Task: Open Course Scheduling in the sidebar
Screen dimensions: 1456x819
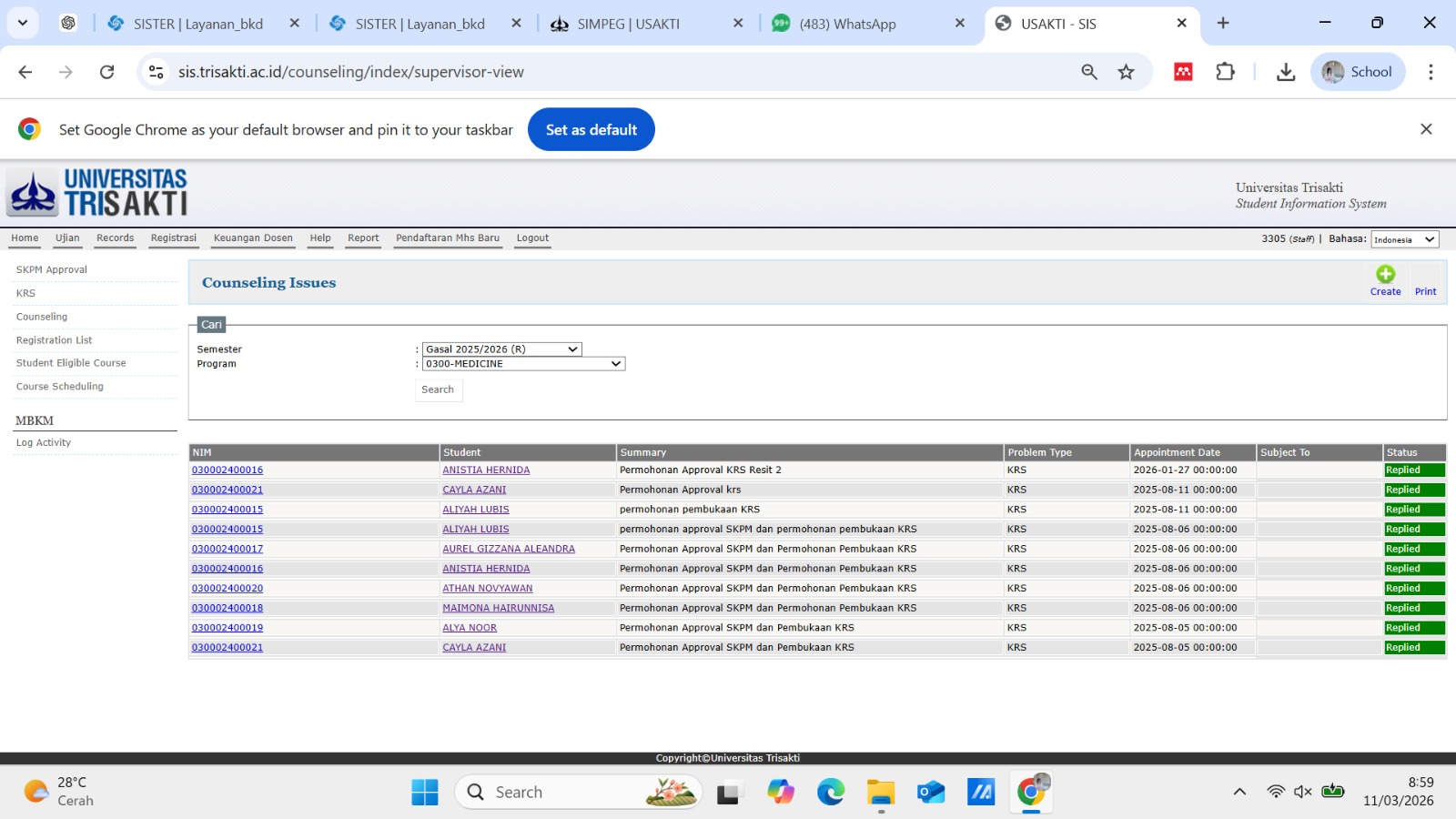Action: pyautogui.click(x=60, y=387)
